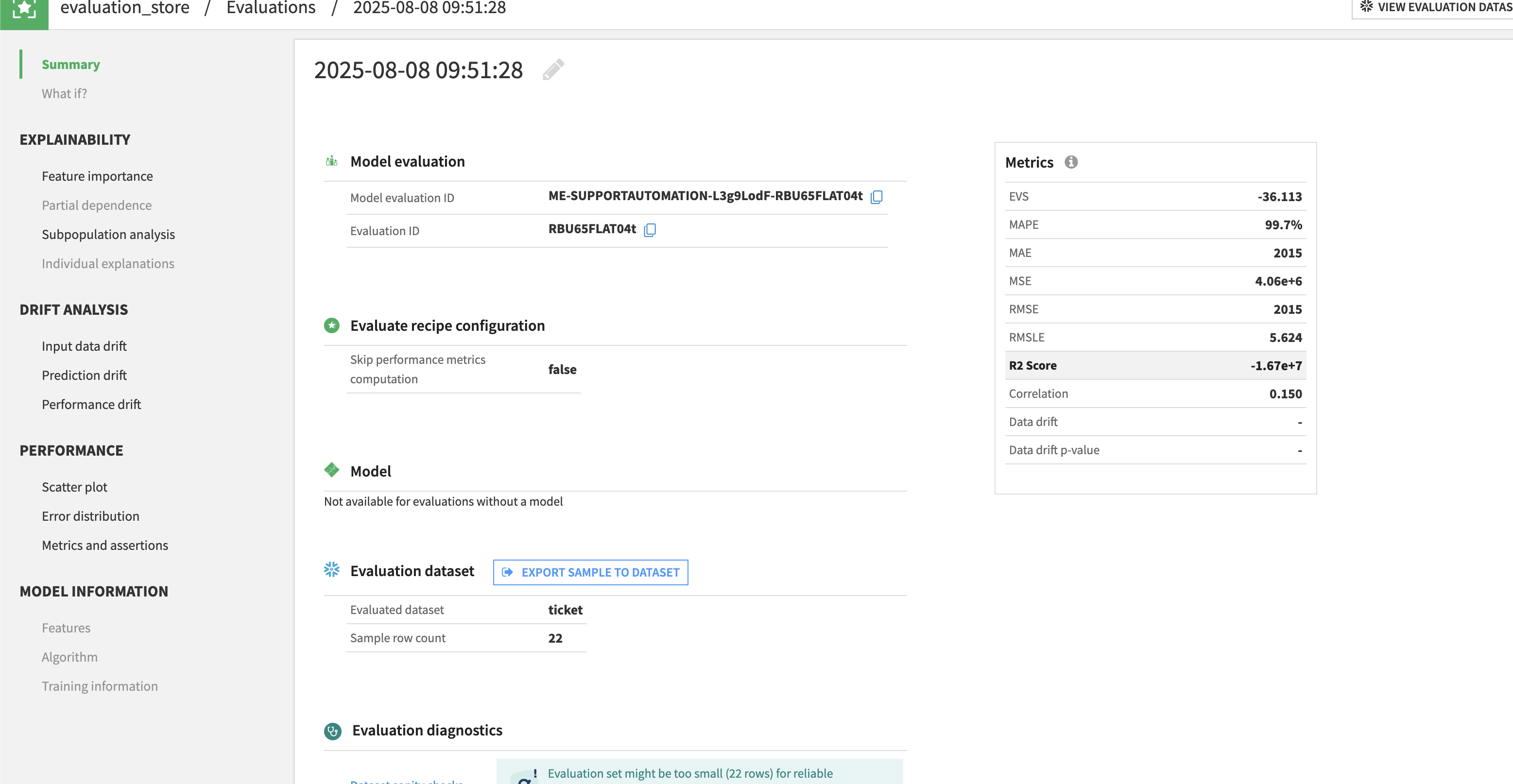Click the Correlation value 0.150
1513x784 pixels.
click(x=1285, y=394)
